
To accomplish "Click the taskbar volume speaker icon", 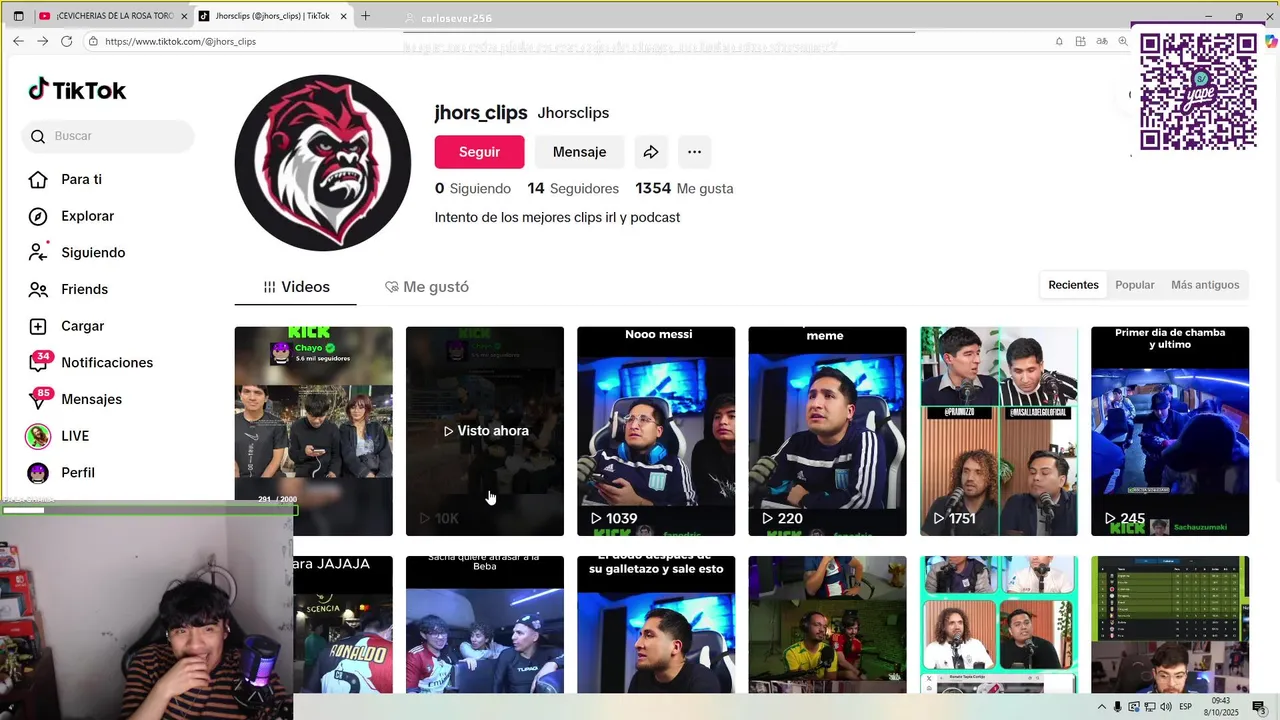I will click(1165, 707).
